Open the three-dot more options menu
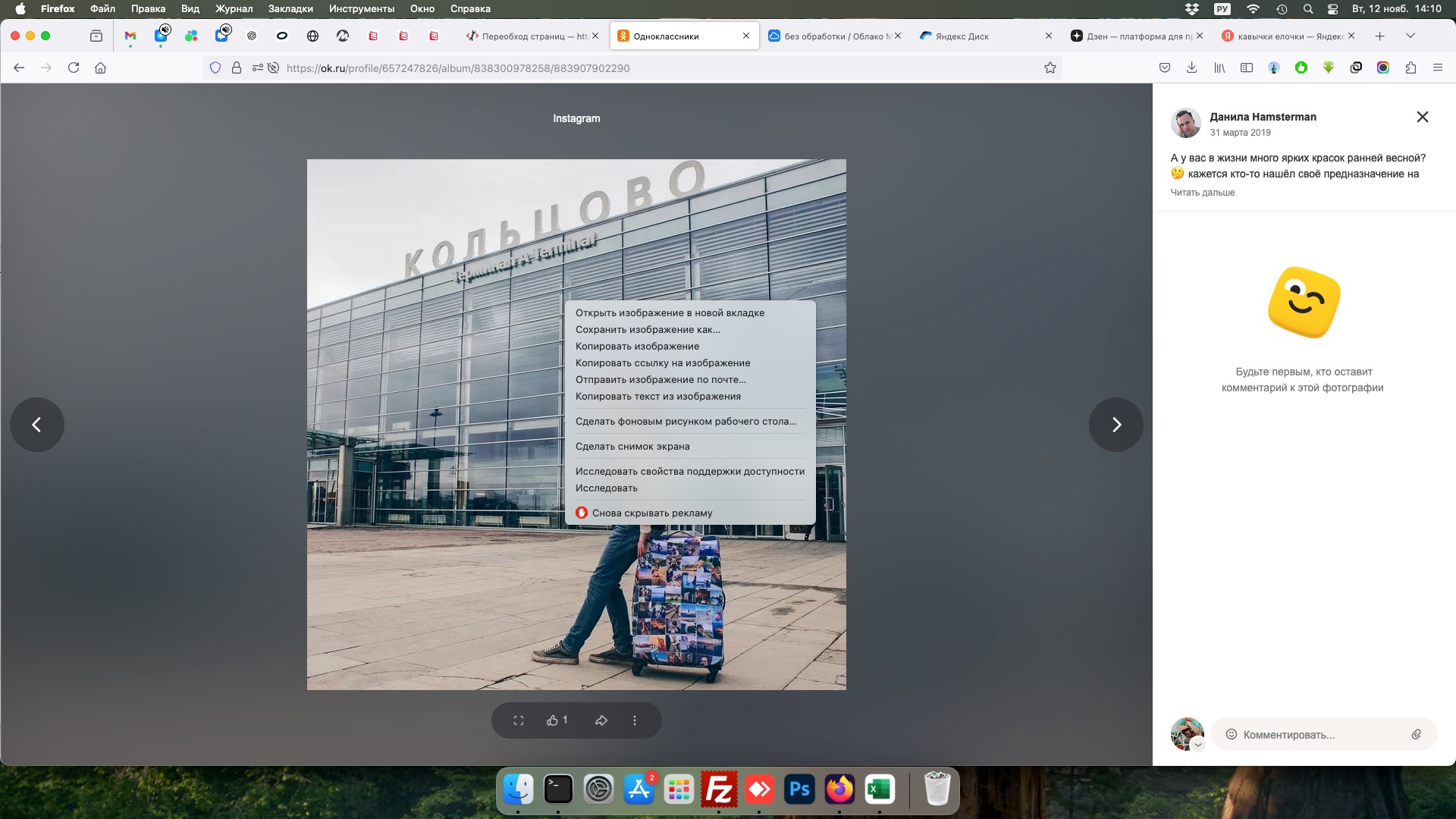The image size is (1456, 819). click(635, 720)
